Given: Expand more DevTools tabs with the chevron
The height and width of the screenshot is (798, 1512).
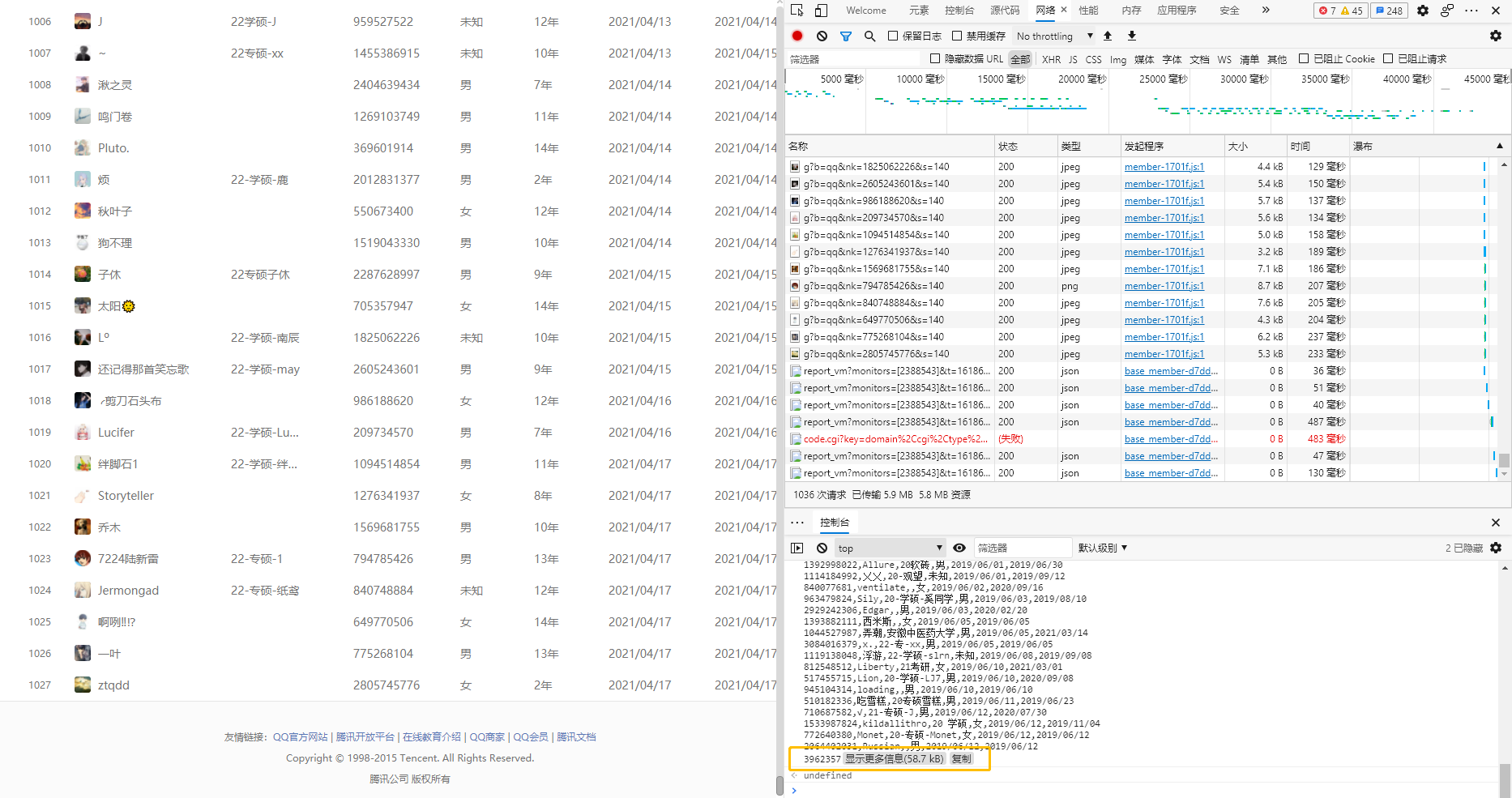Looking at the screenshot, I should point(1266,11).
